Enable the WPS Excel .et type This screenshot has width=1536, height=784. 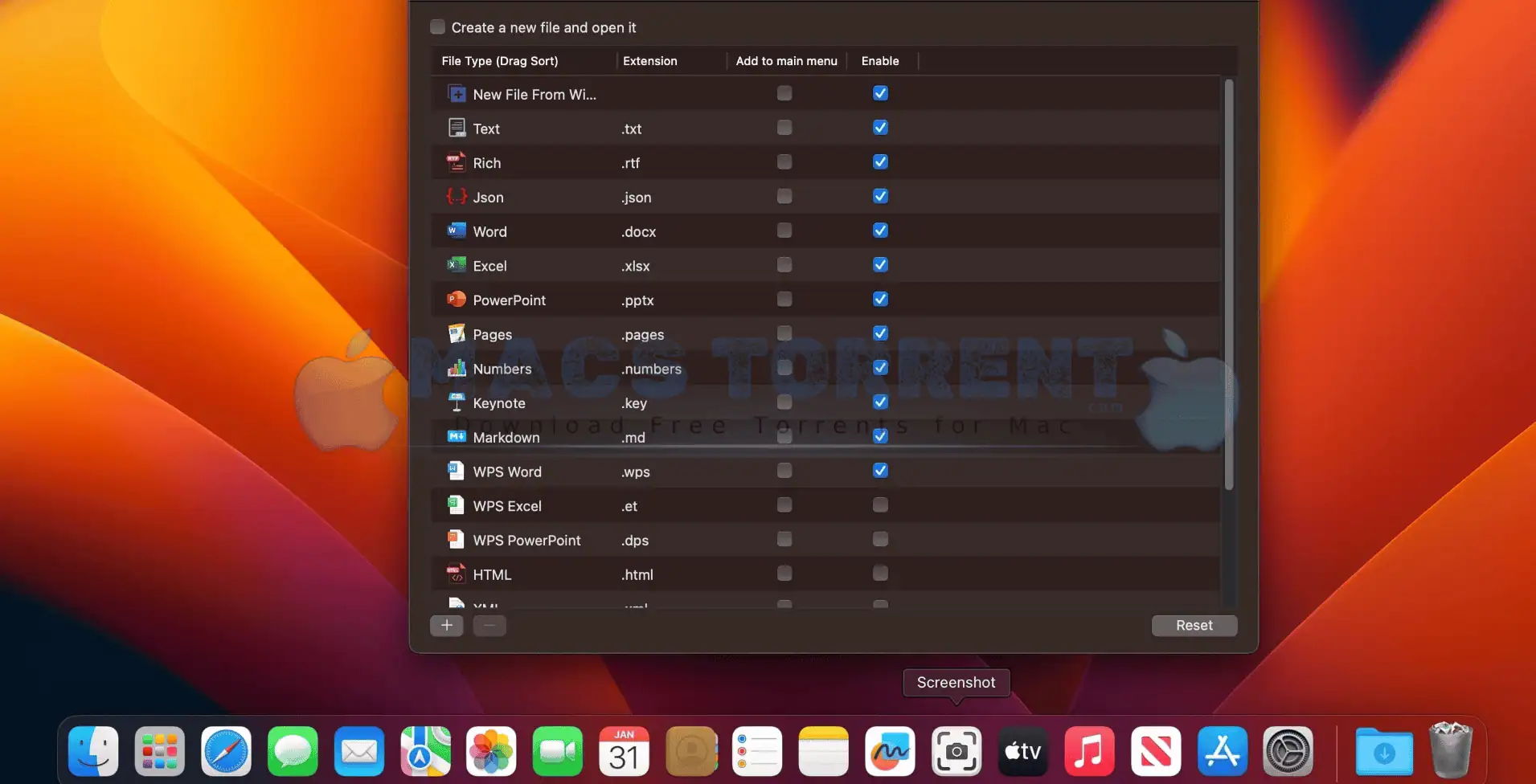coord(880,504)
